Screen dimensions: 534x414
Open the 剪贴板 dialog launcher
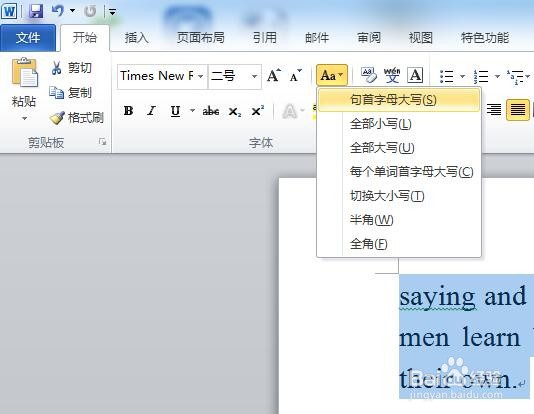(102, 142)
